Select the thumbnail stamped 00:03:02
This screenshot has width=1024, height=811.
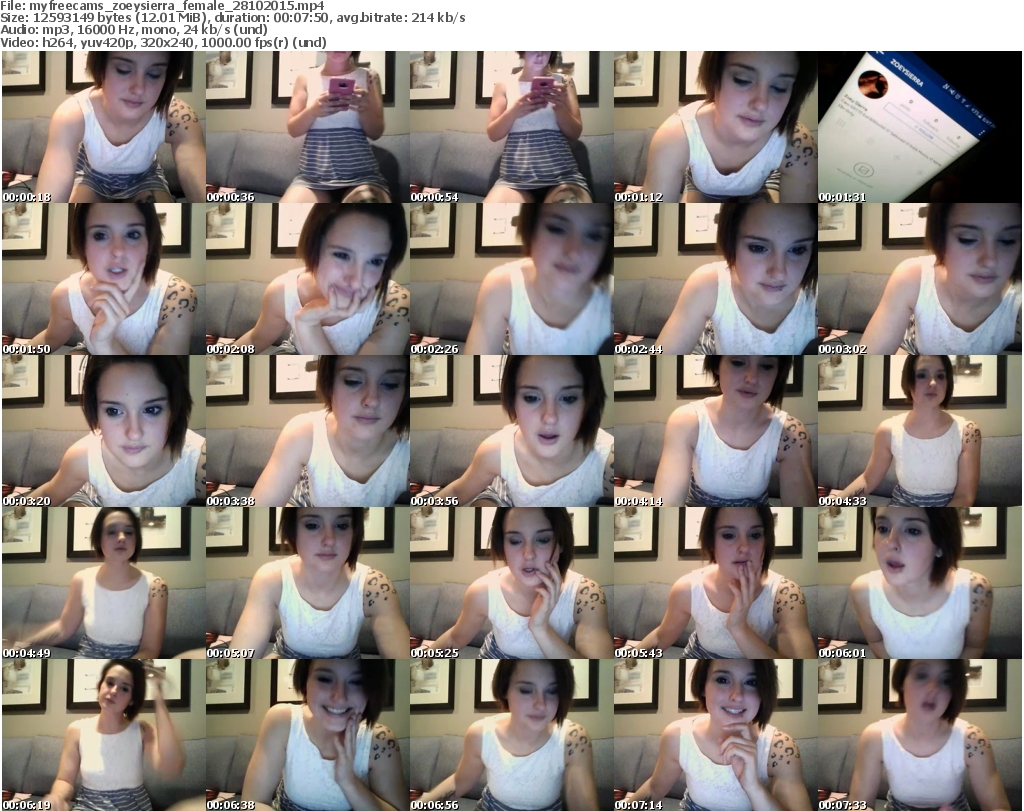pyautogui.click(x=920, y=279)
